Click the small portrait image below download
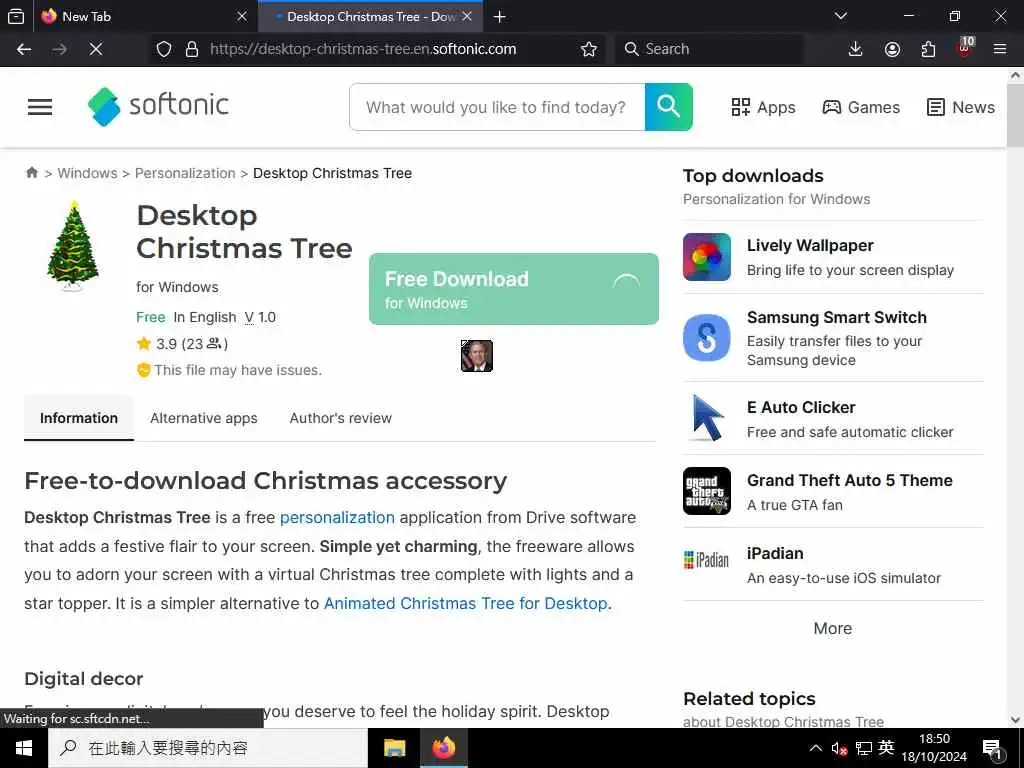Screen dimensions: 1024x768 click(477, 356)
